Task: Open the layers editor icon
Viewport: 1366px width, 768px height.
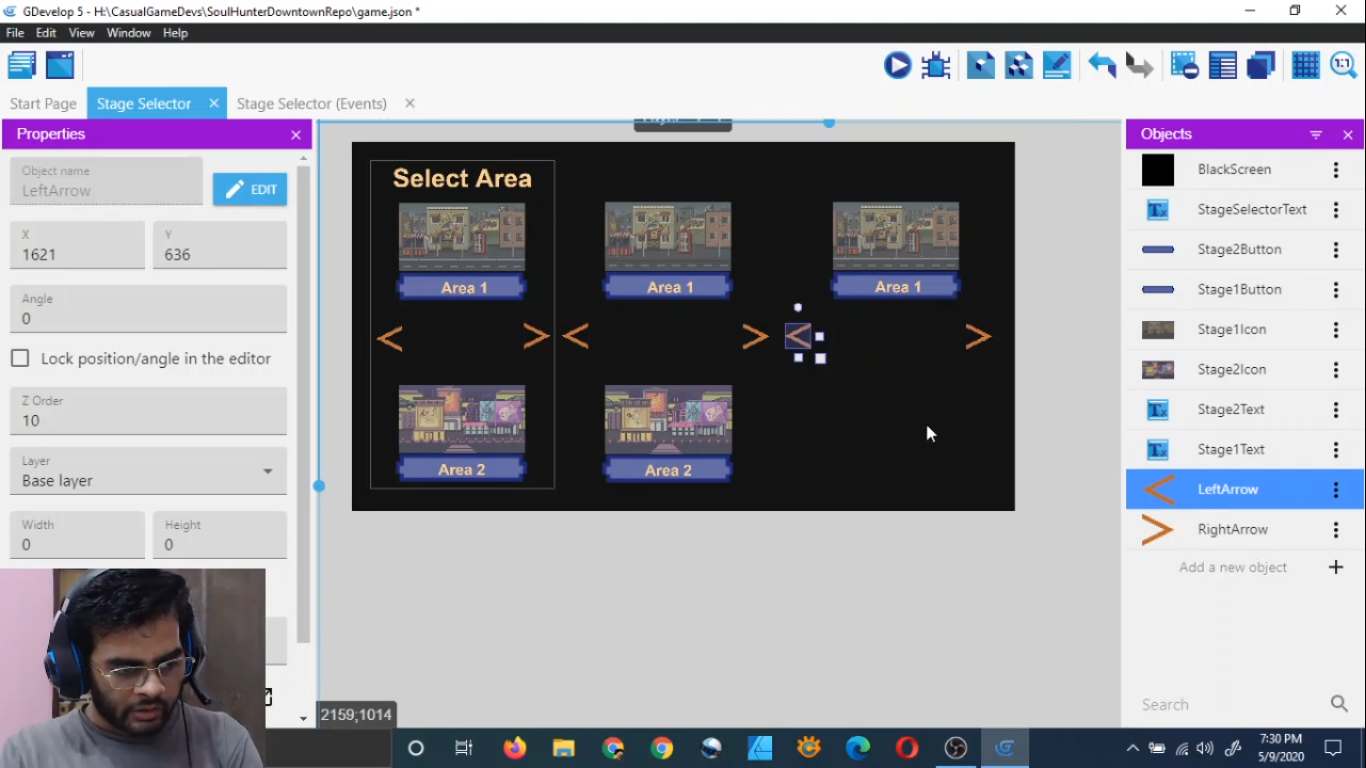Action: tap(1261, 66)
